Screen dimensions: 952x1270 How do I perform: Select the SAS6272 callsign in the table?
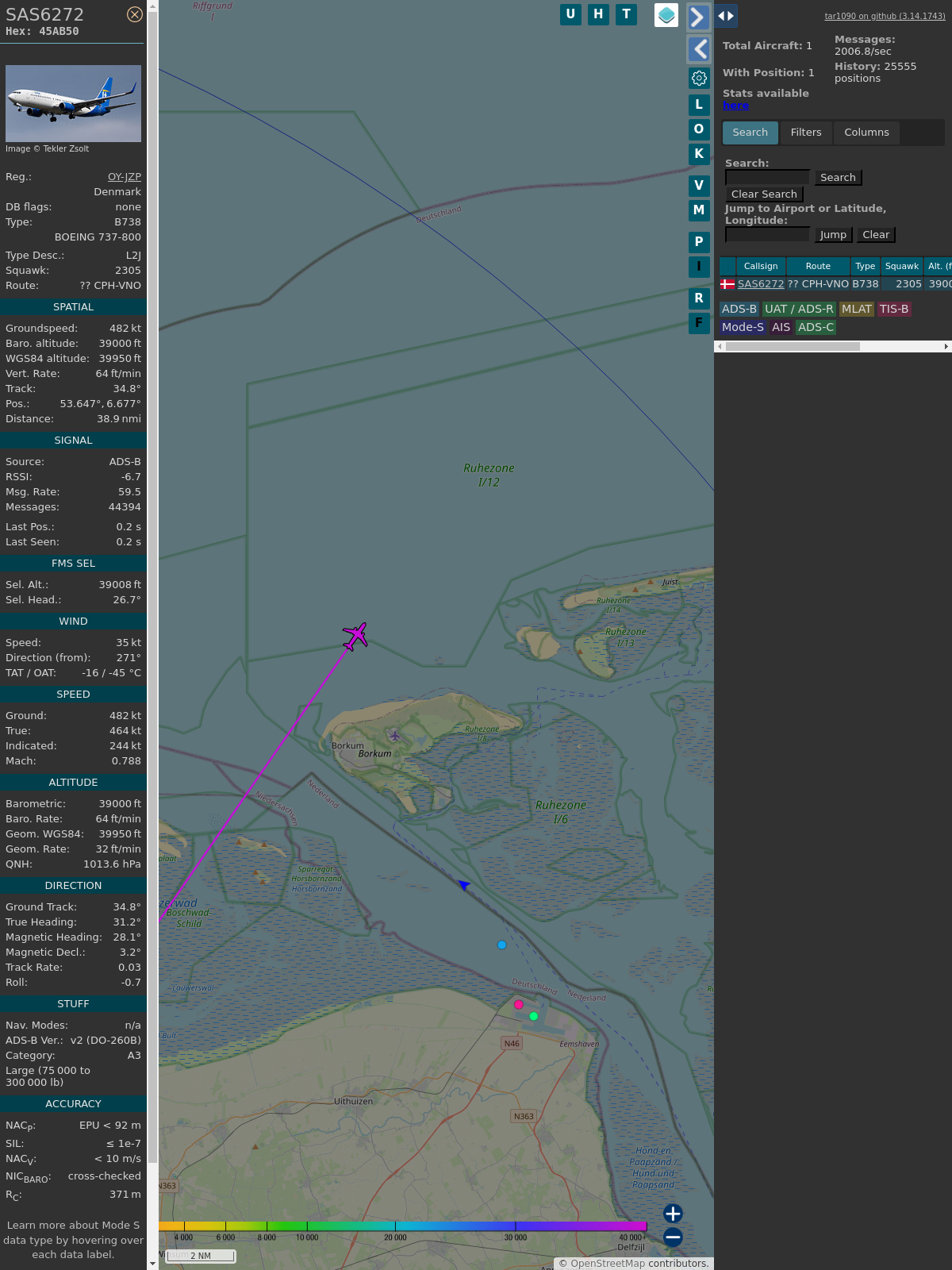(761, 284)
